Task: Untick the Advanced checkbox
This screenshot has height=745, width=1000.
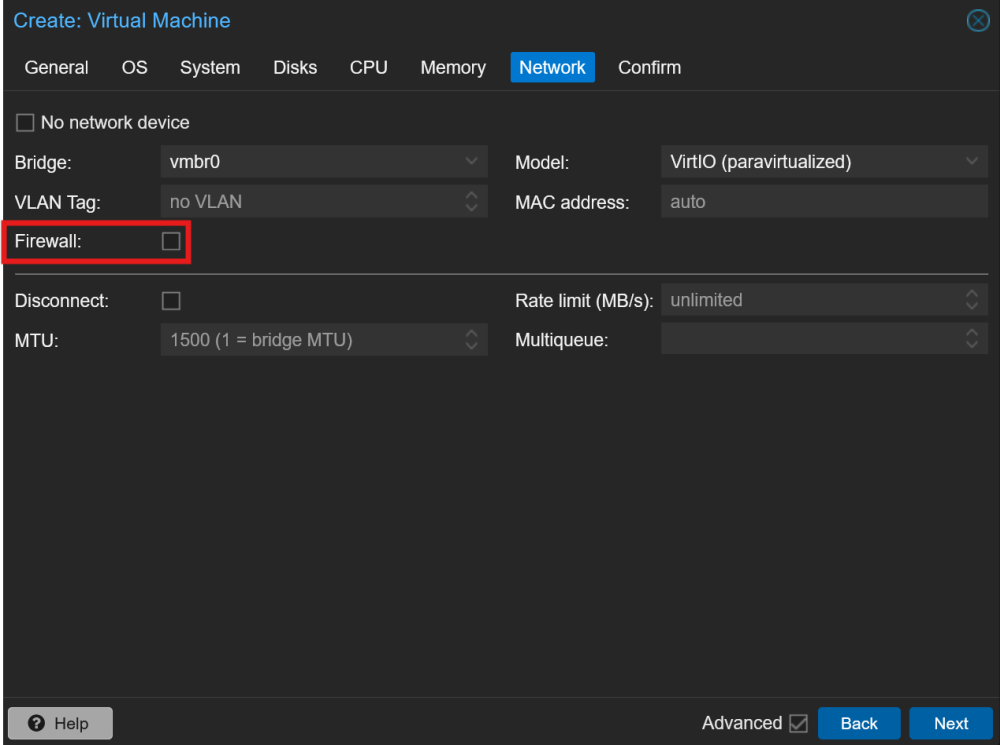Action: pos(798,723)
